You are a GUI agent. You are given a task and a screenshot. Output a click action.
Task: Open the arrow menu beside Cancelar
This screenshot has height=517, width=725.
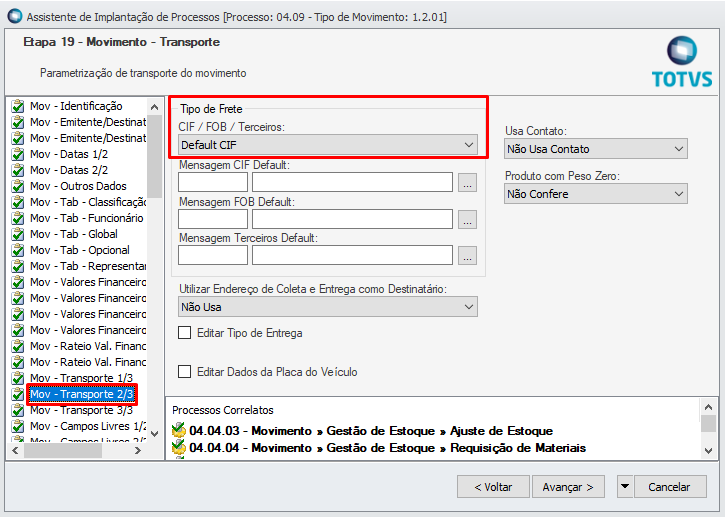pyautogui.click(x=625, y=486)
